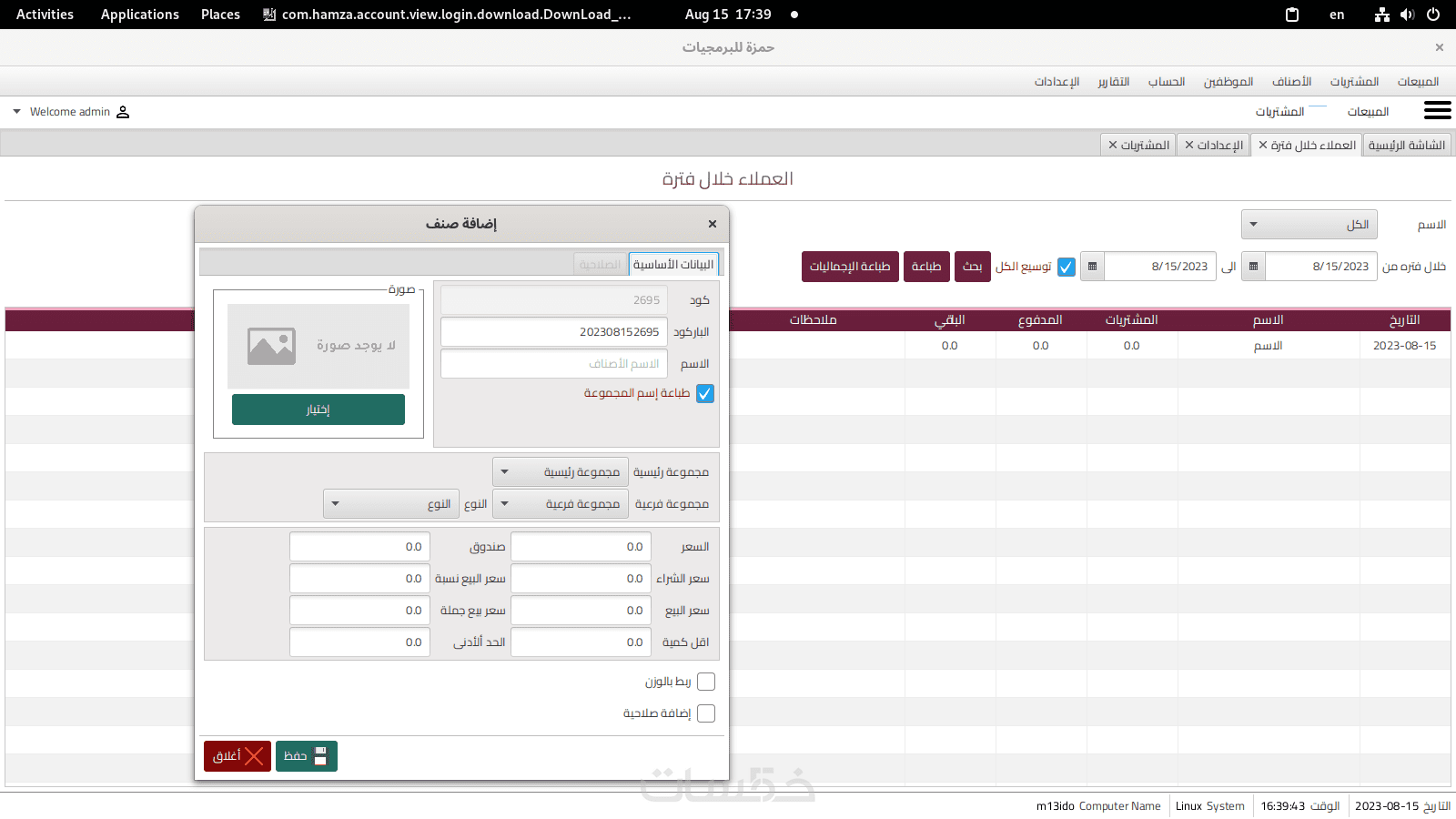Screen dimensions: 1456x819
Task: Toggle توسيع الكل checkbox
Action: (1067, 267)
